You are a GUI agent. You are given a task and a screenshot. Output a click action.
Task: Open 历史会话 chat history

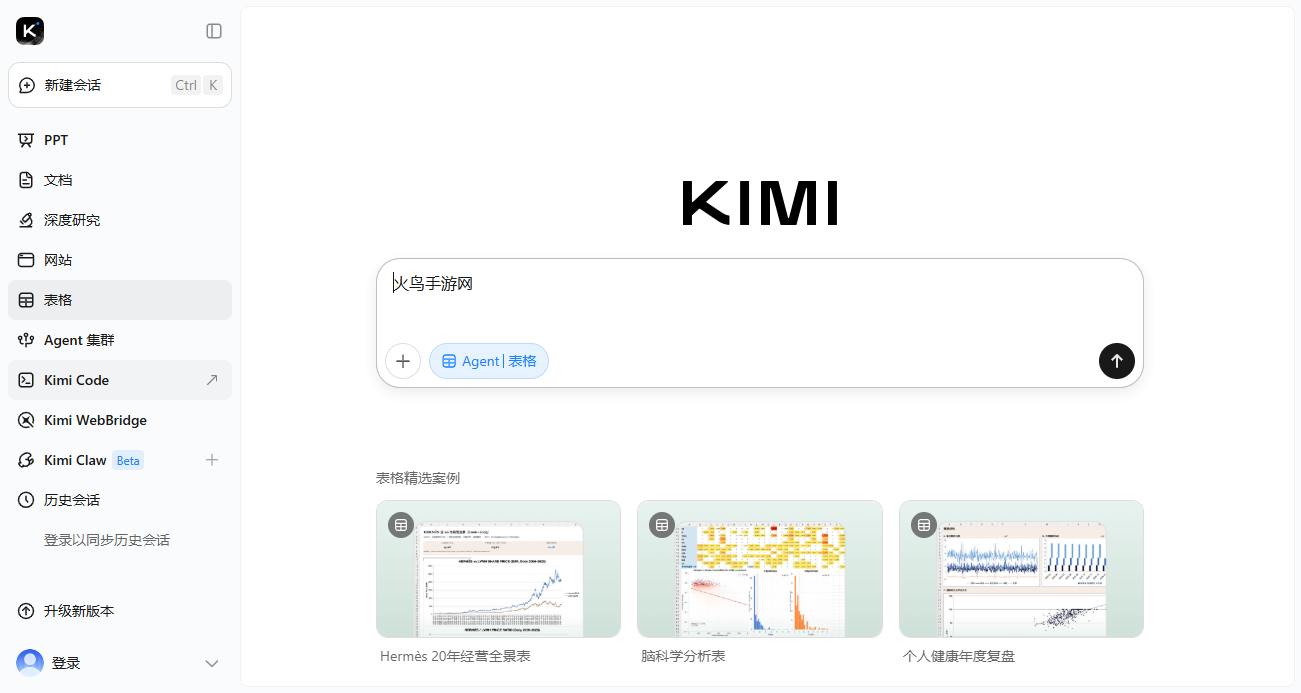click(120, 500)
